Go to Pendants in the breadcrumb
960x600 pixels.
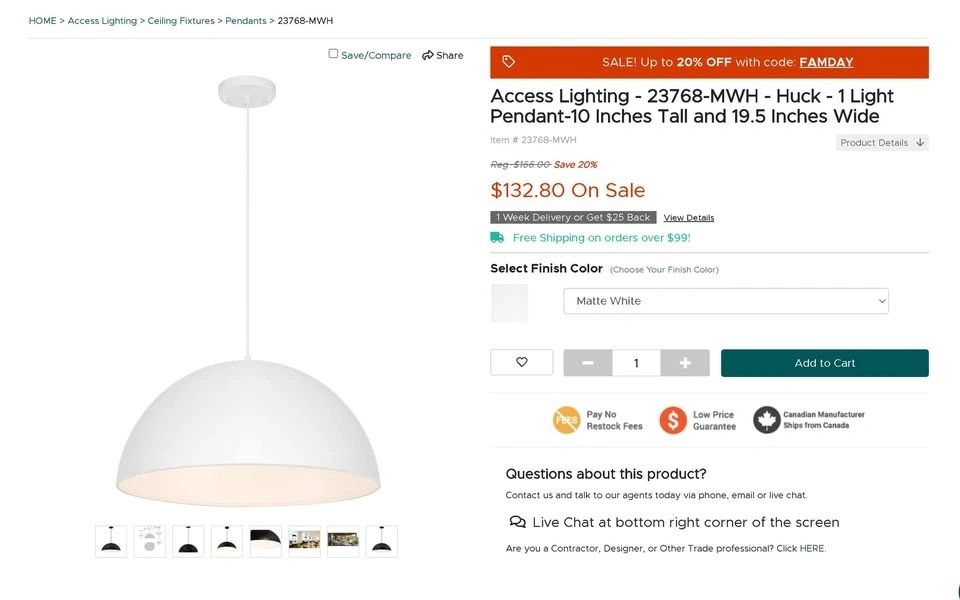[246, 21]
